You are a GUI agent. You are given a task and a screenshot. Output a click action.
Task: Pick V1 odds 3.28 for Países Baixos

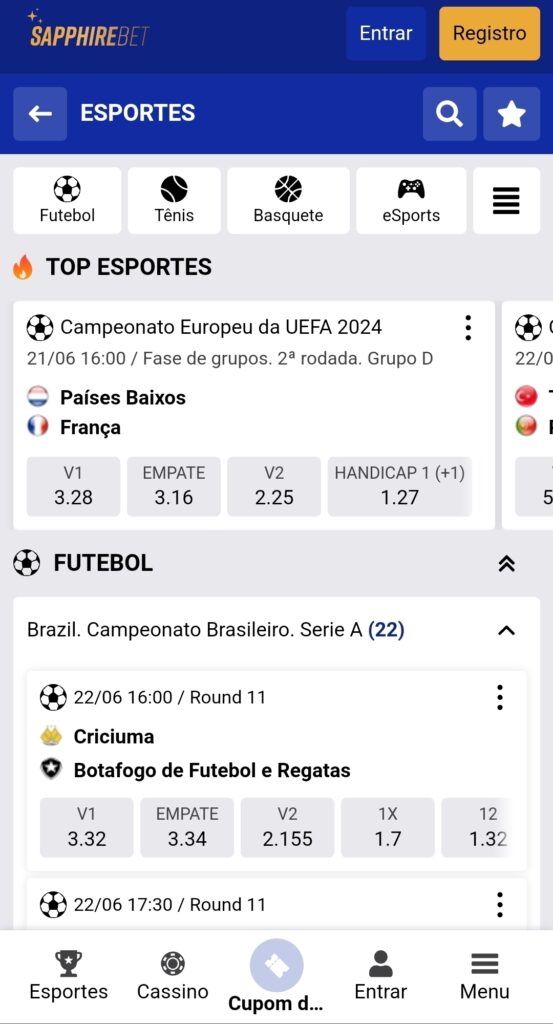coord(73,487)
